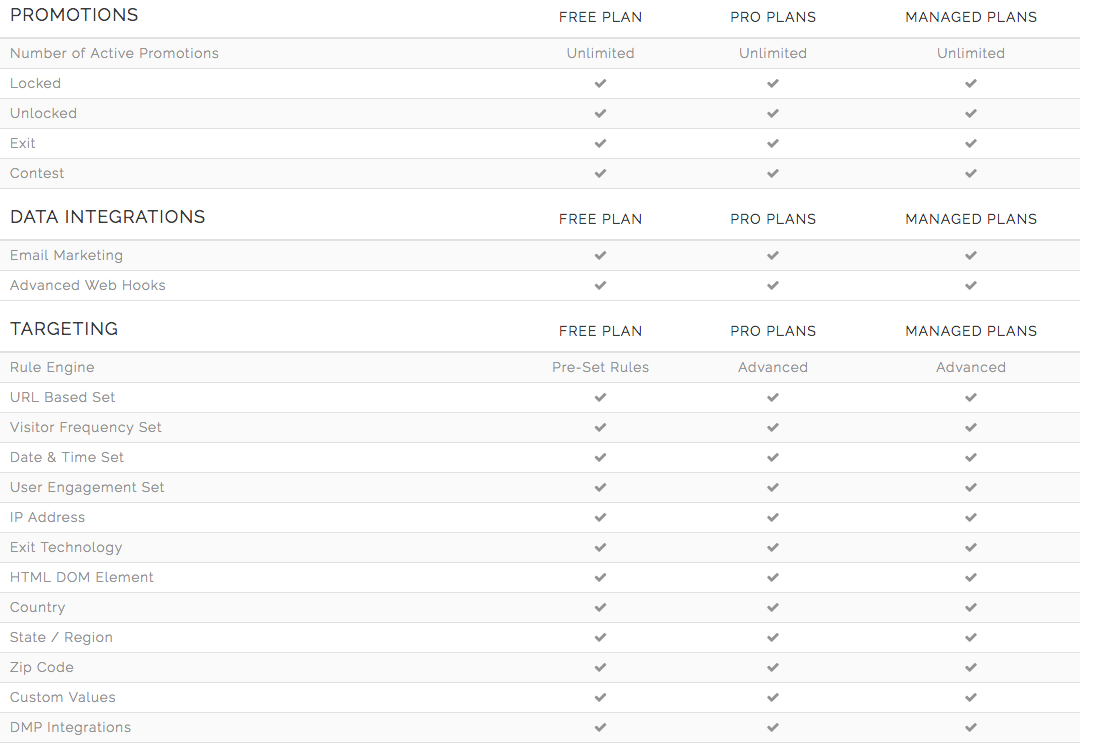Click the Free Plan checkmark for Email Marketing
Screen dimensions: 1093x751
(600, 256)
